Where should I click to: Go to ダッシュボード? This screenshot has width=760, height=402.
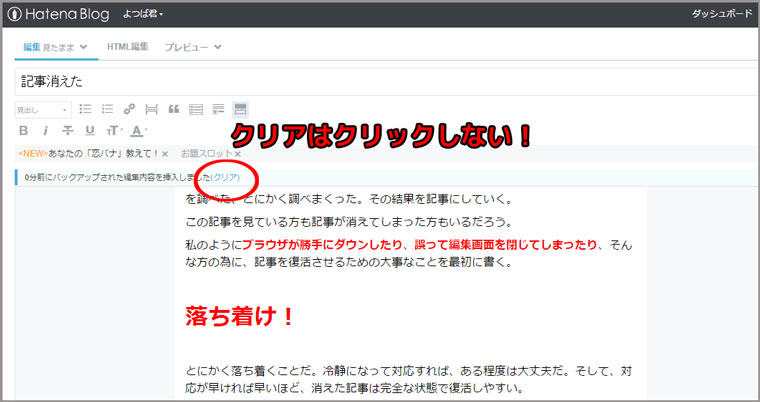point(722,14)
